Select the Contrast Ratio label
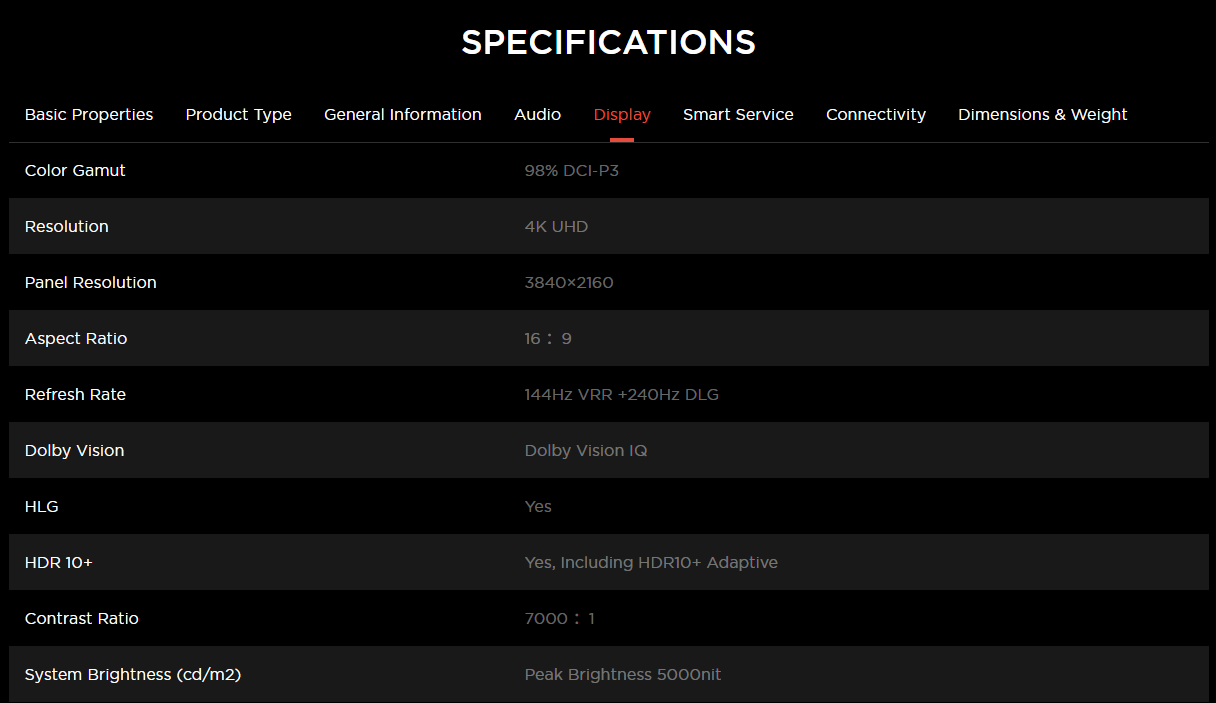Image resolution: width=1216 pixels, height=703 pixels. (81, 619)
